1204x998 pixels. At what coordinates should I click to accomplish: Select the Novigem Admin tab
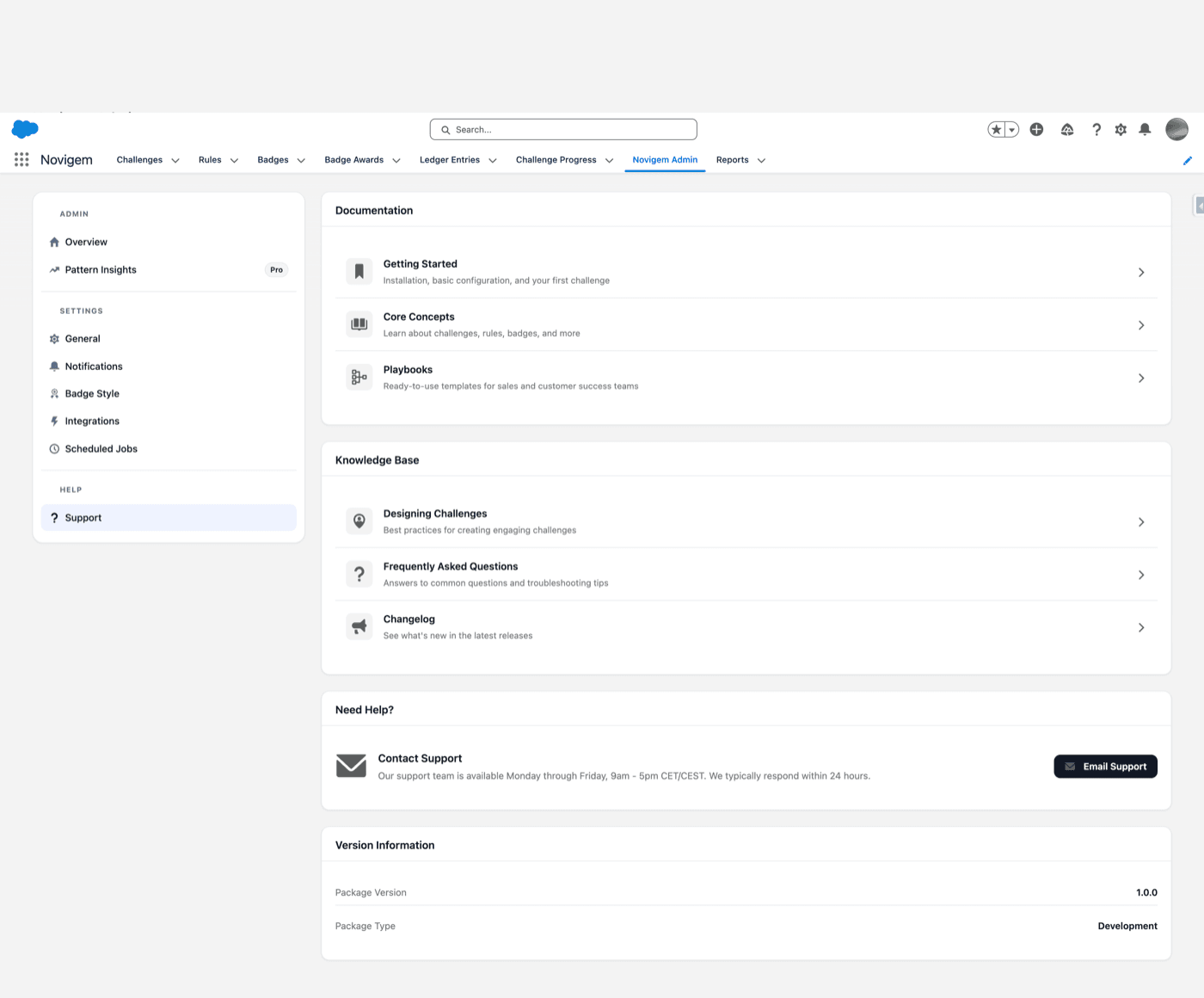665,160
